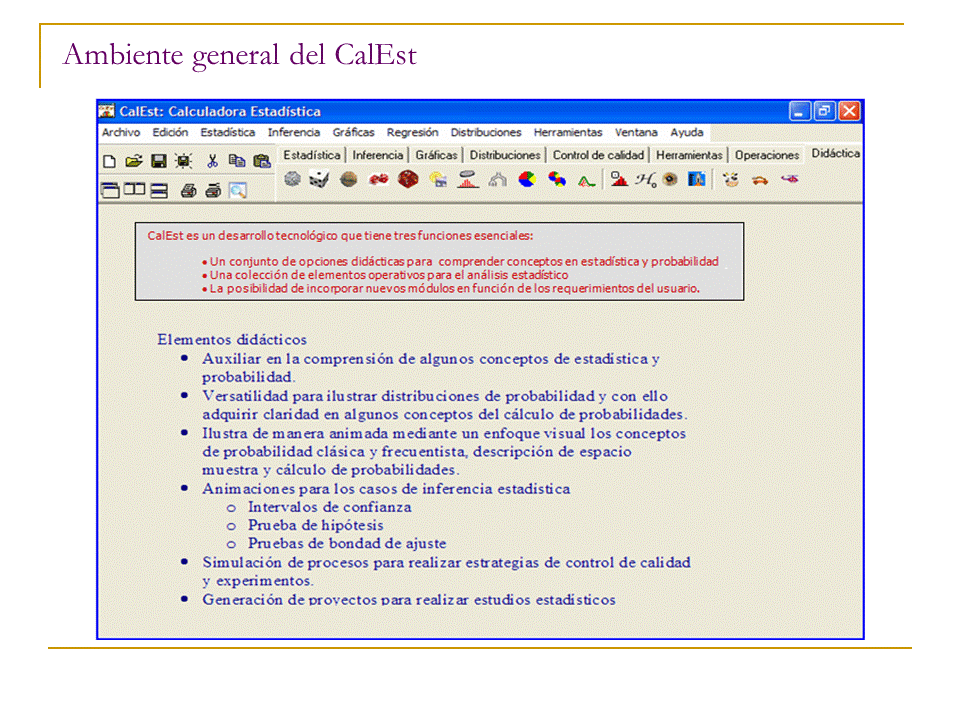Switch to the Inferencia tab
The height and width of the screenshot is (720, 960).
(378, 155)
